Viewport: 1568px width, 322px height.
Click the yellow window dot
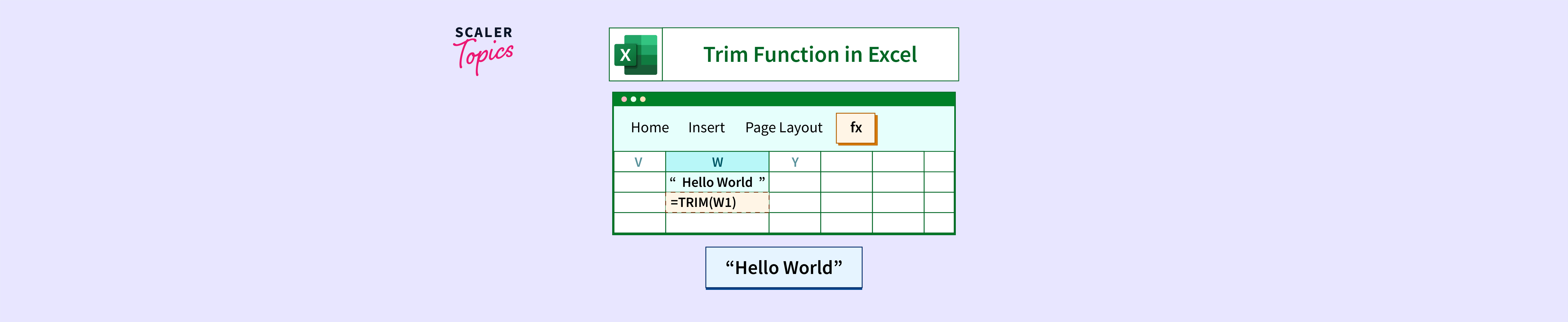pyautogui.click(x=643, y=99)
